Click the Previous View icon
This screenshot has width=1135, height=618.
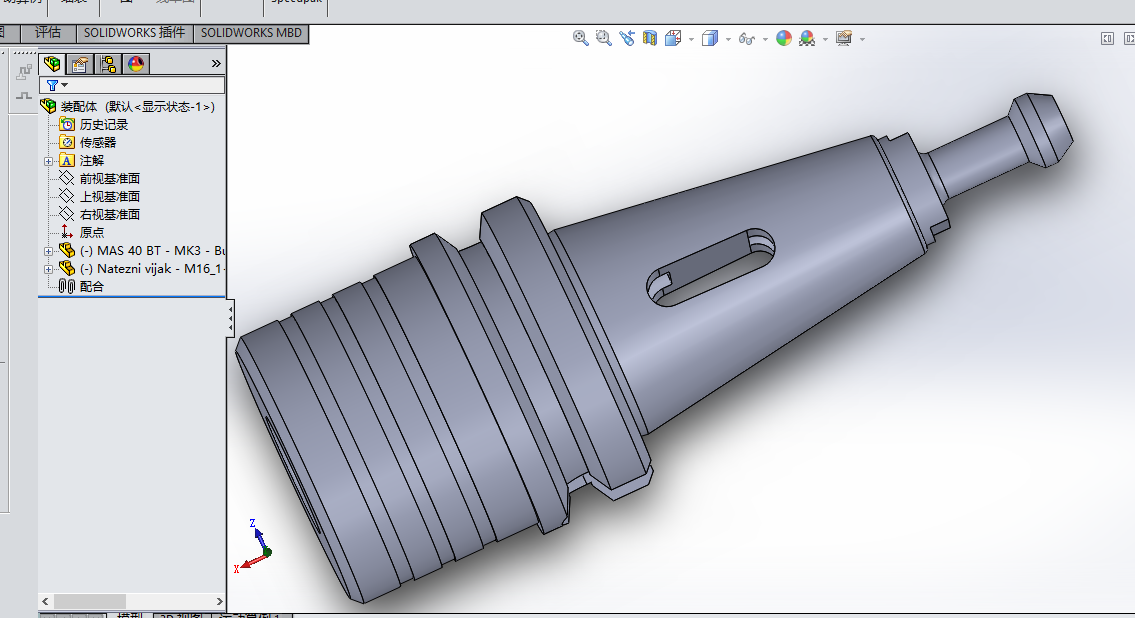click(x=627, y=38)
